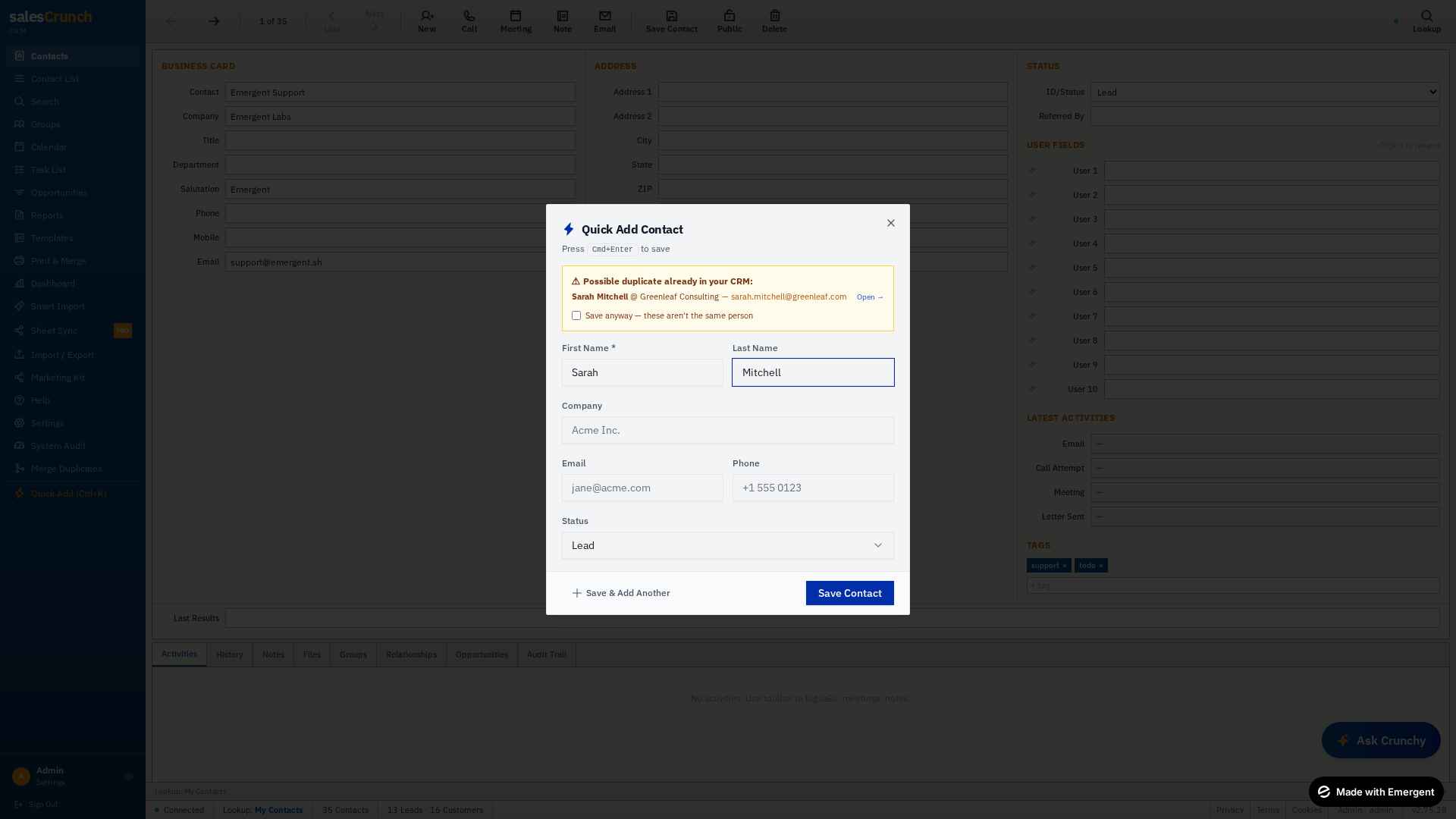This screenshot has width=1456, height=819.
Task: Go to previous record arrow
Action: coord(171,21)
